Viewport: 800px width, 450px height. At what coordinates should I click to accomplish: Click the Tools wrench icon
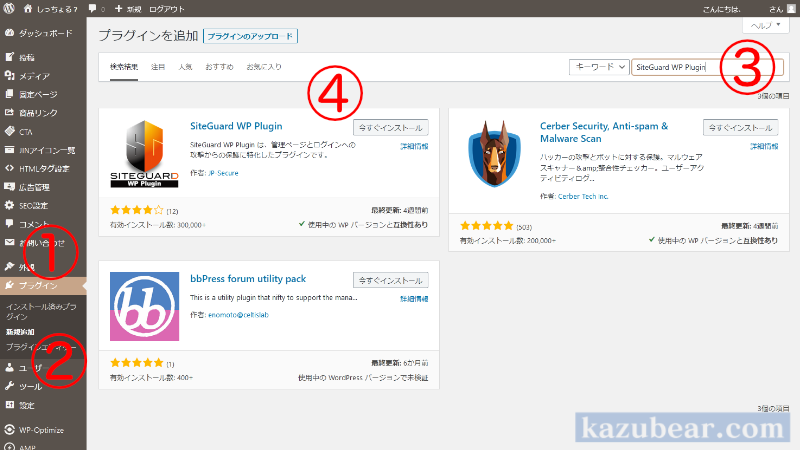point(9,386)
